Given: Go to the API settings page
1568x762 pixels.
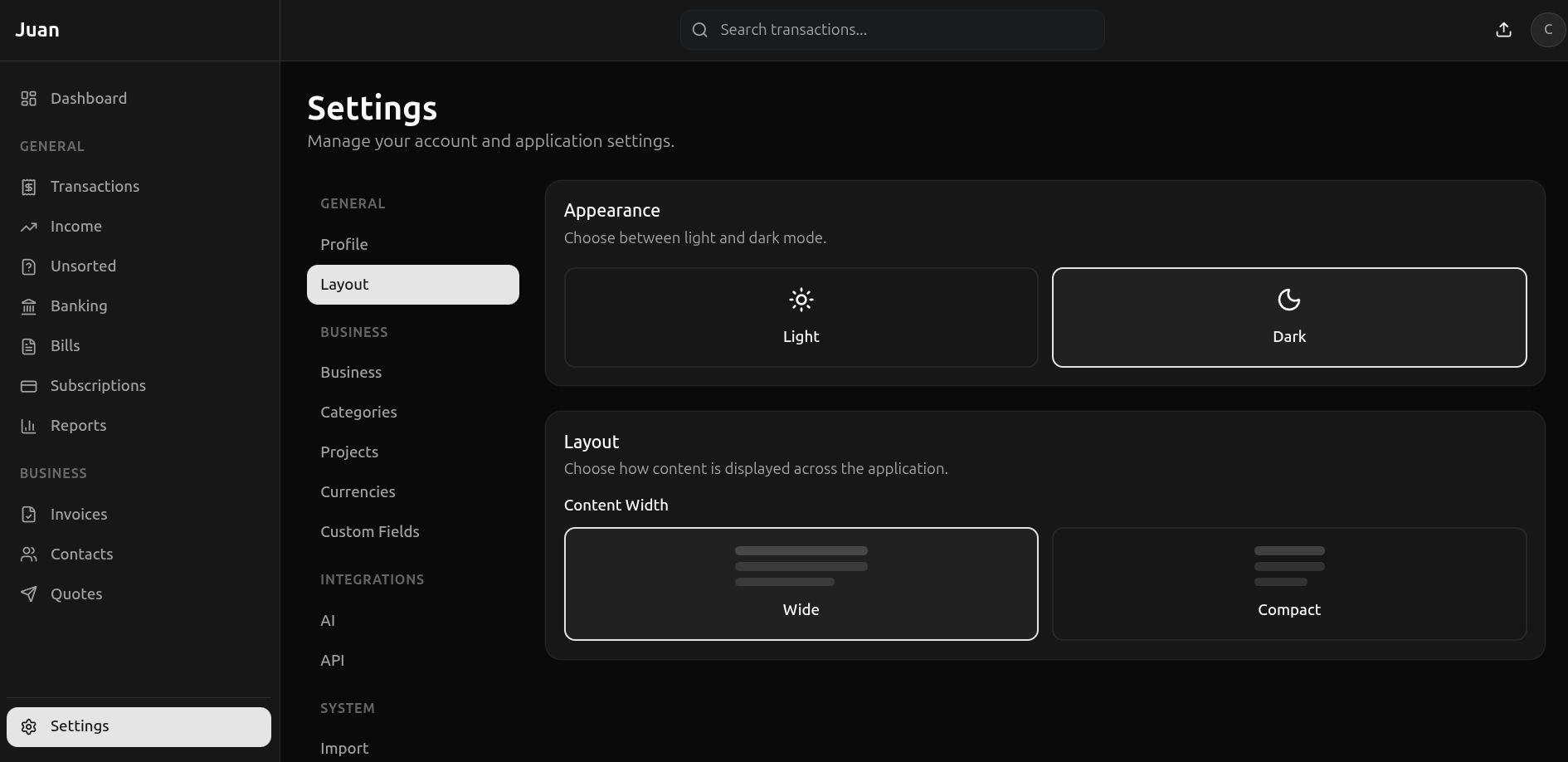Looking at the screenshot, I should click(x=332, y=660).
